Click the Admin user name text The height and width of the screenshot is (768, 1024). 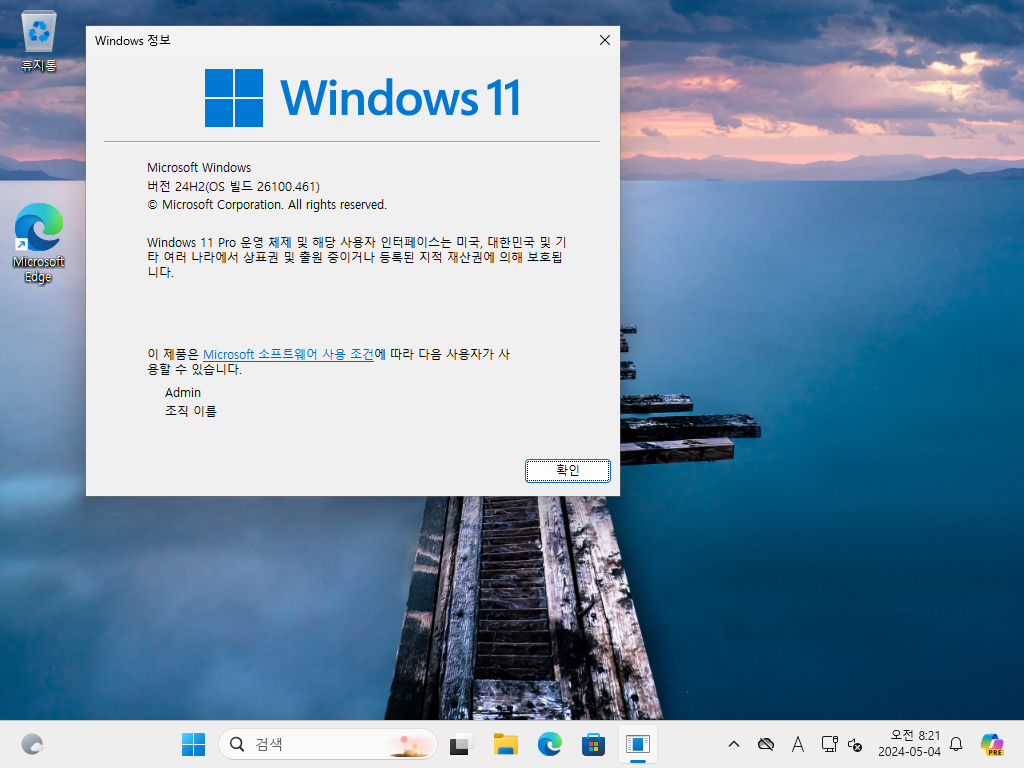point(183,392)
